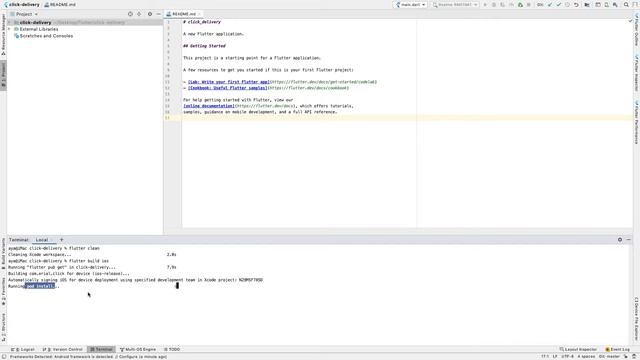
Task: Expand the External Libraries node
Action: (10, 29)
